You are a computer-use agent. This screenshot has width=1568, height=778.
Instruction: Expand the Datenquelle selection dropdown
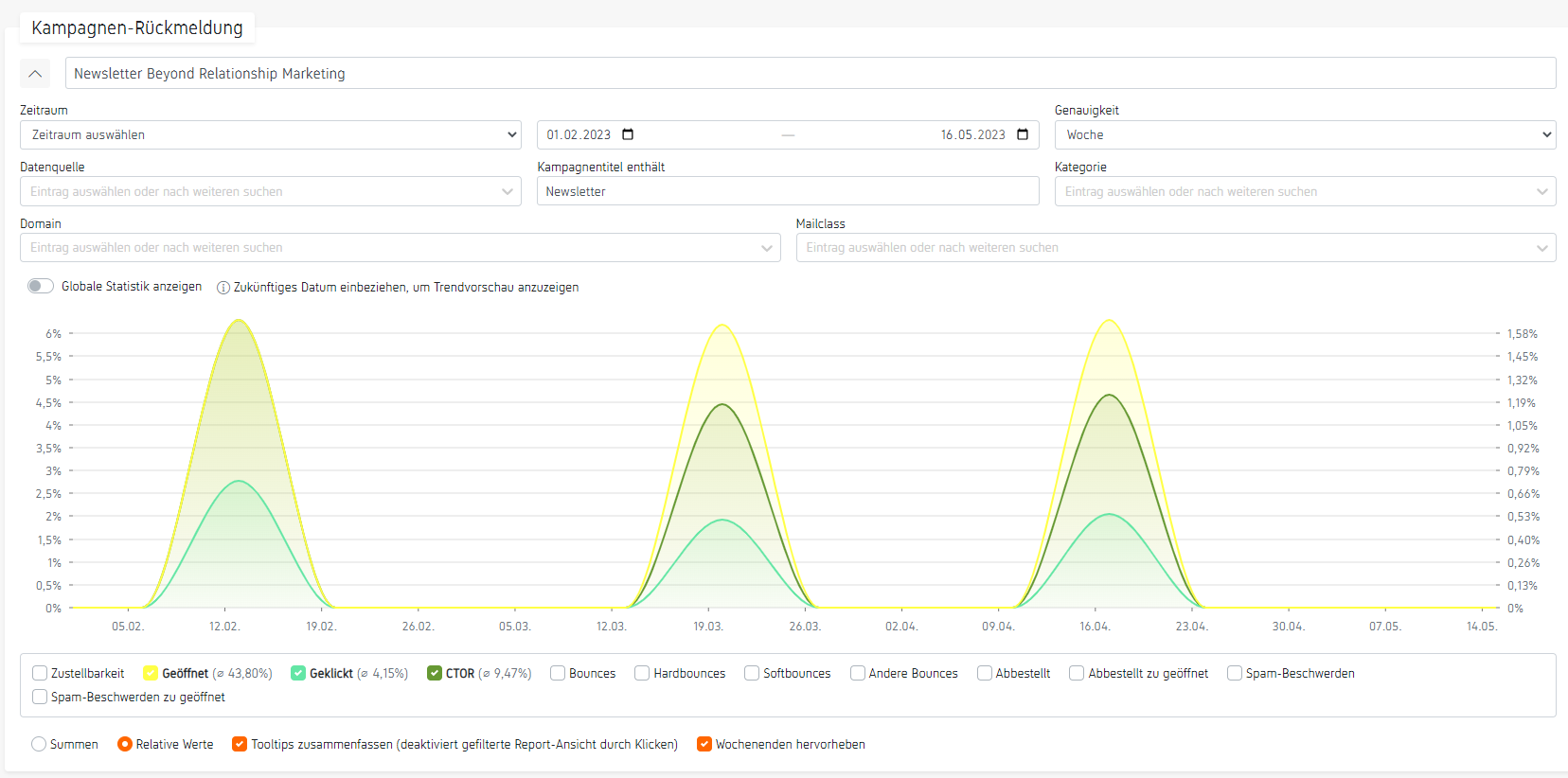[x=270, y=191]
